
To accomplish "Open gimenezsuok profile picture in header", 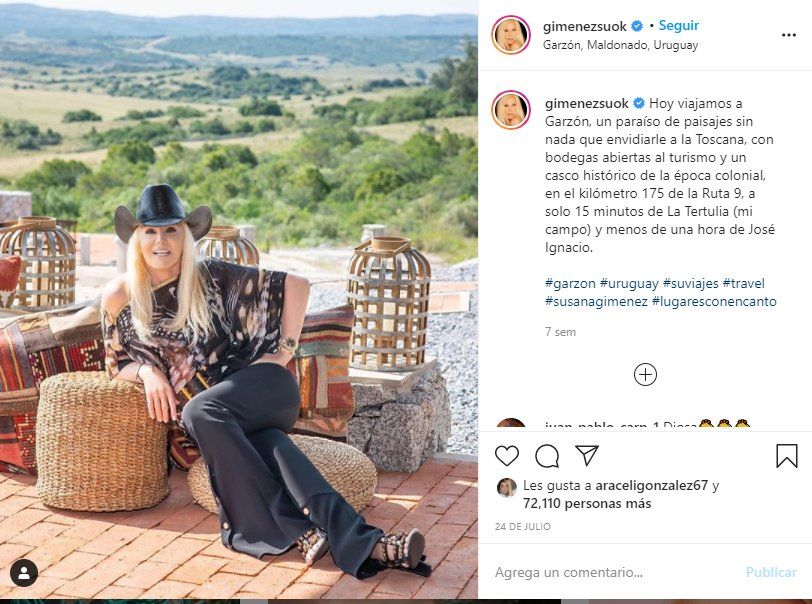I will pos(511,35).
